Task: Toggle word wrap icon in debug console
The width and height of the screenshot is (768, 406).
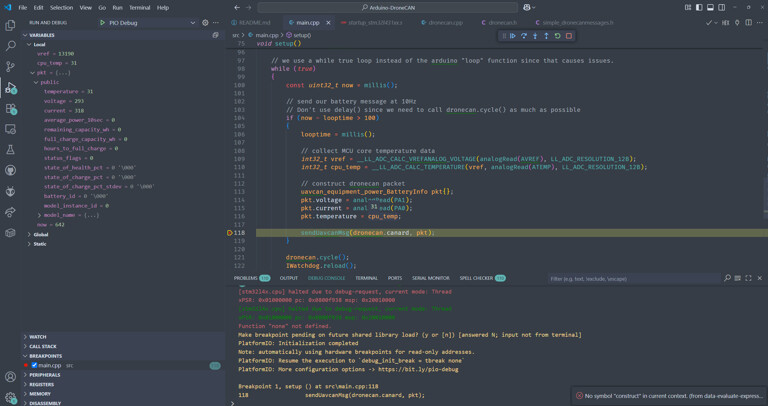Action: point(737,278)
